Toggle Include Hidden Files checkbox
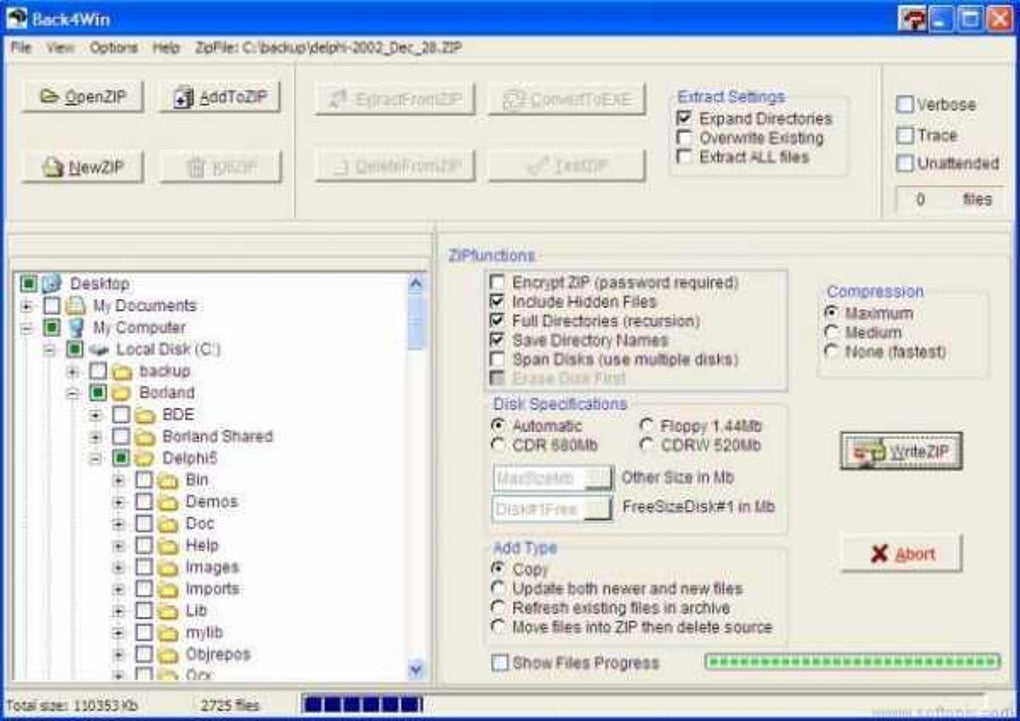The image size is (1020, 721). 497,301
